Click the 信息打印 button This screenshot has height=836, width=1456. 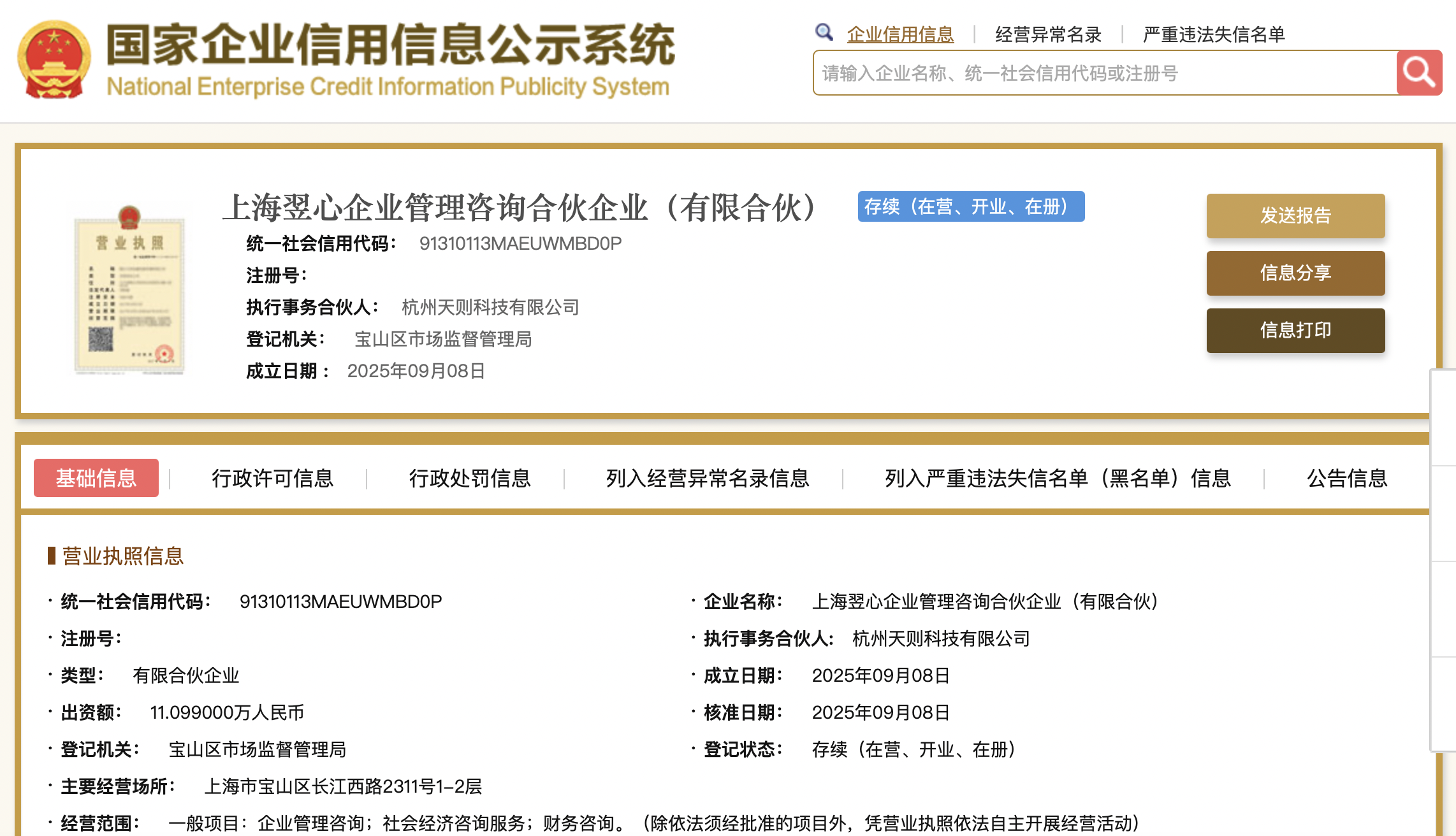(x=1295, y=330)
